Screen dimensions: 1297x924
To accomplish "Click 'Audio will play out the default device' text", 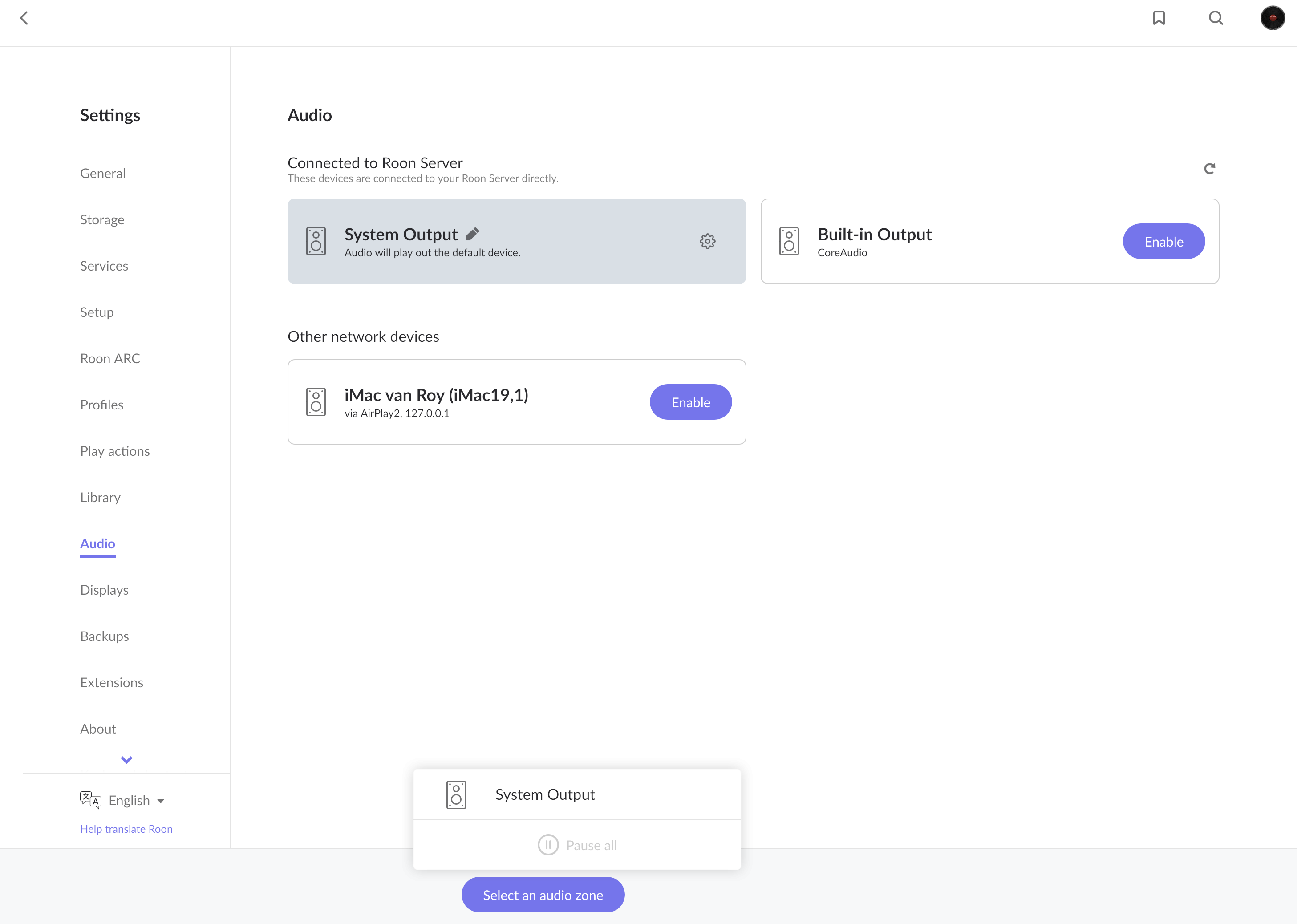I will (432, 253).
